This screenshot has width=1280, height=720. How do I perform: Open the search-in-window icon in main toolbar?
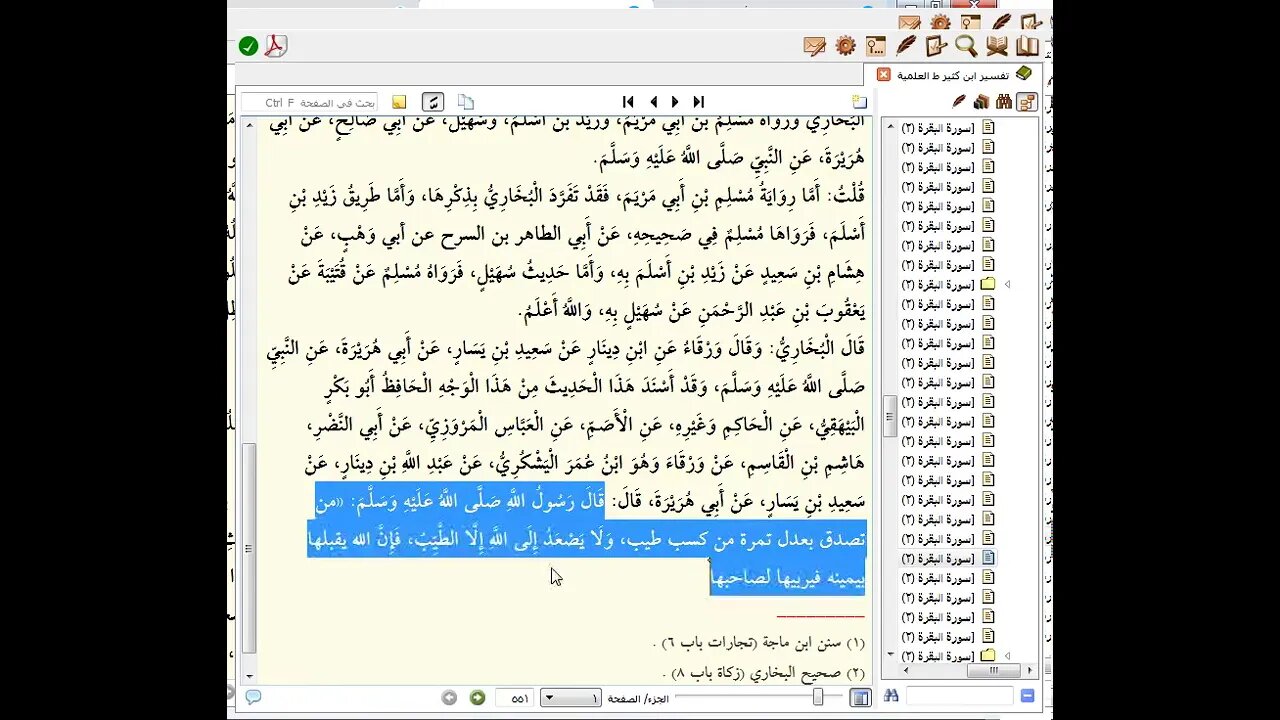(876, 46)
